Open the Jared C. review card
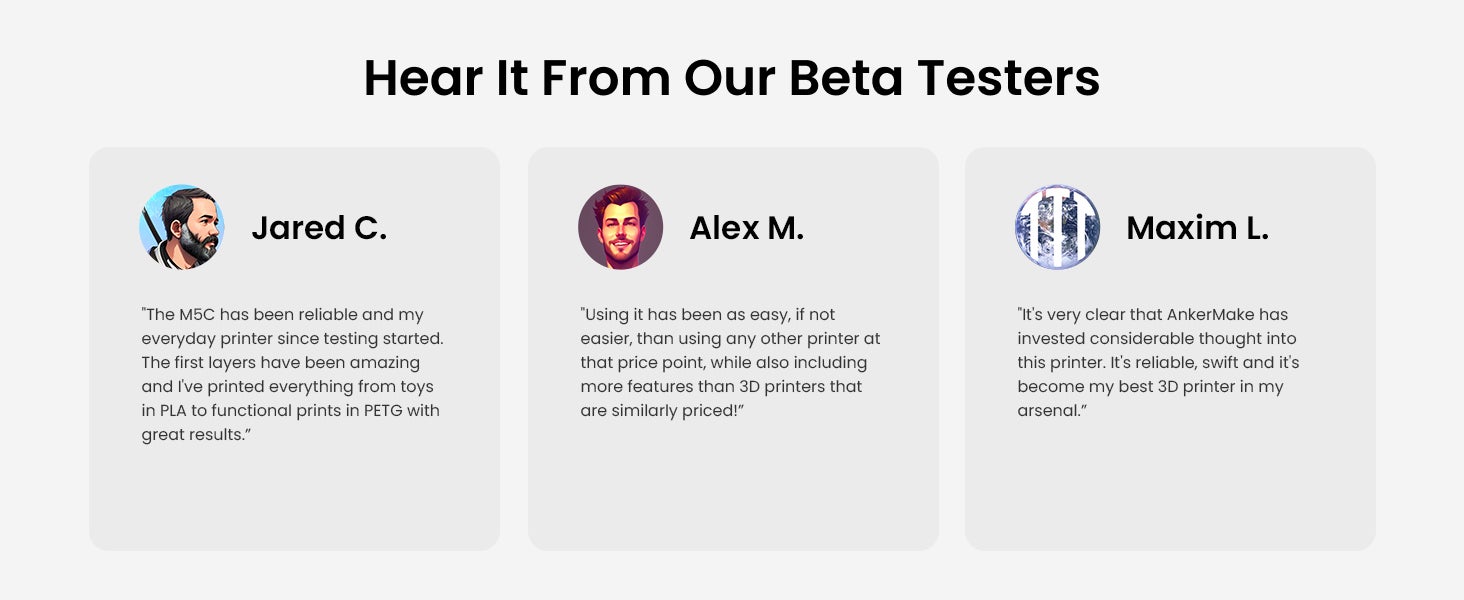The image size is (1464, 600). [x=294, y=348]
